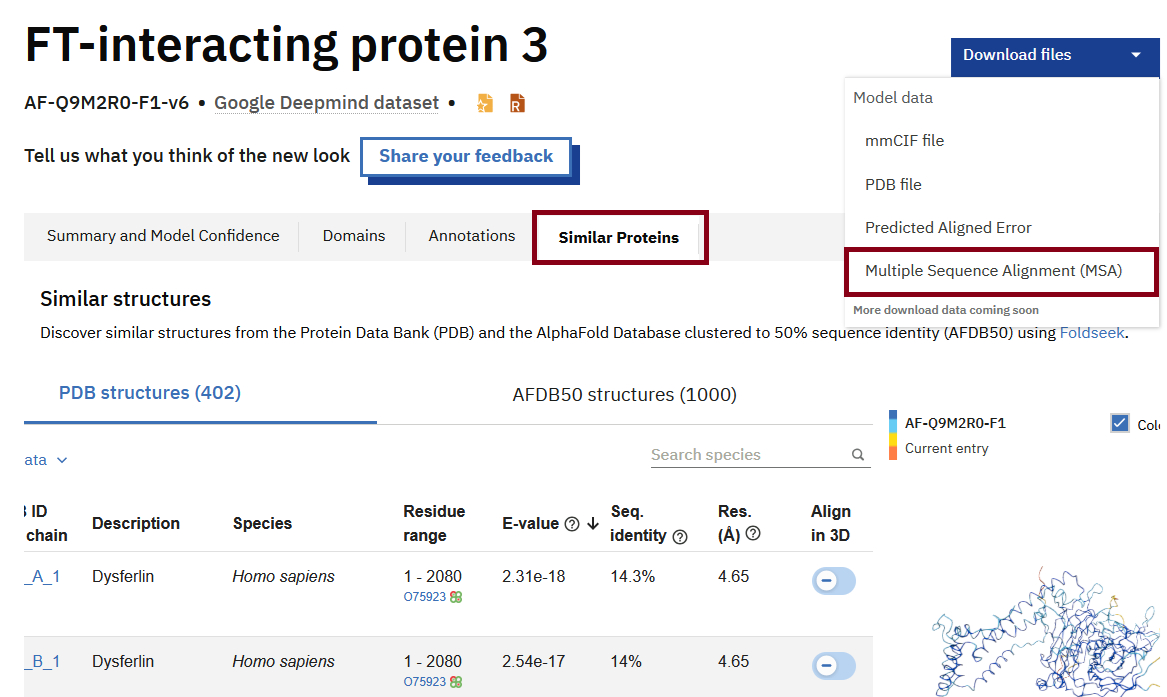Click the Share your feedback button
Screen dimensions: 1167x697
coord(466,157)
